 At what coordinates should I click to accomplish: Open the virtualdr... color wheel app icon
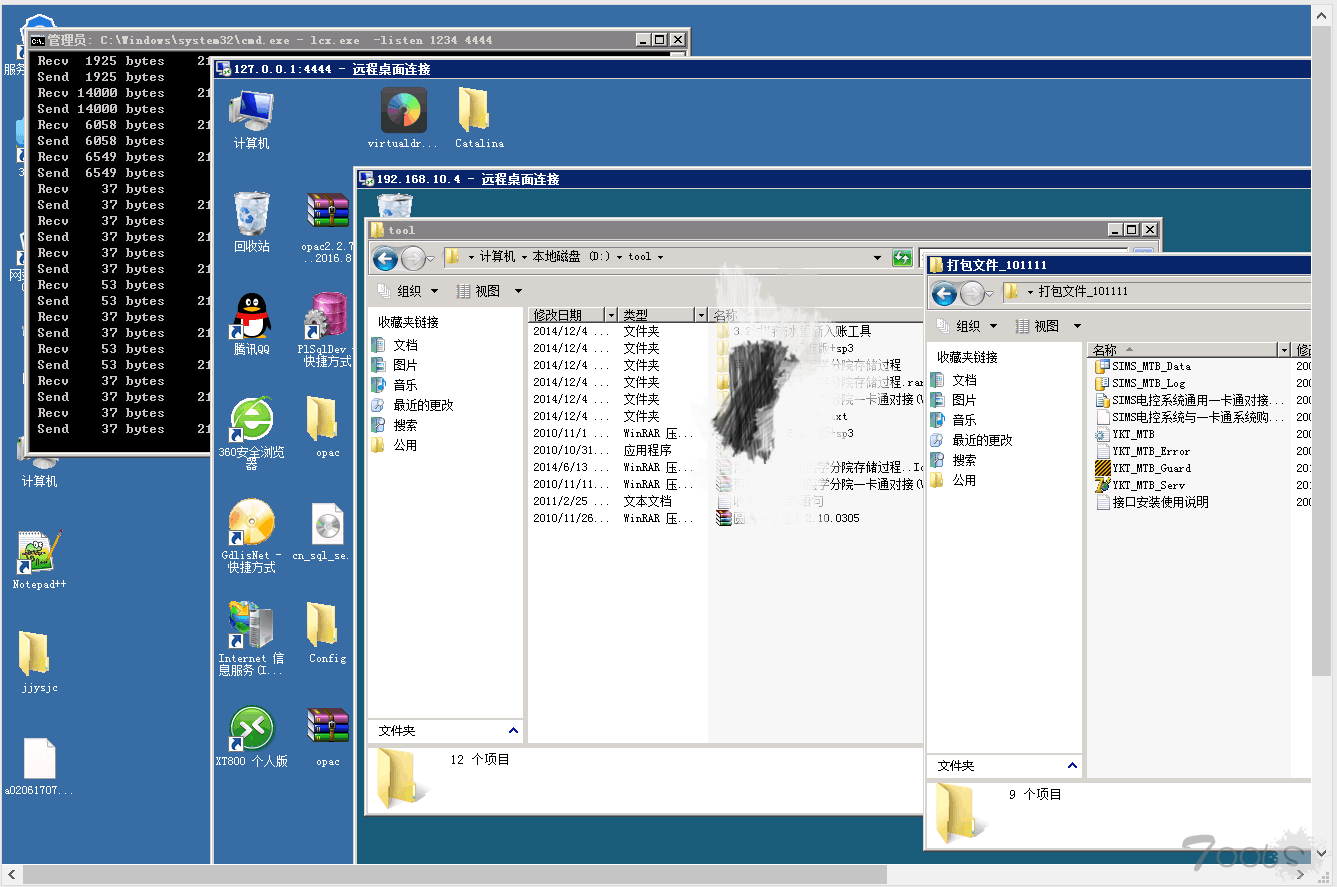tap(403, 119)
